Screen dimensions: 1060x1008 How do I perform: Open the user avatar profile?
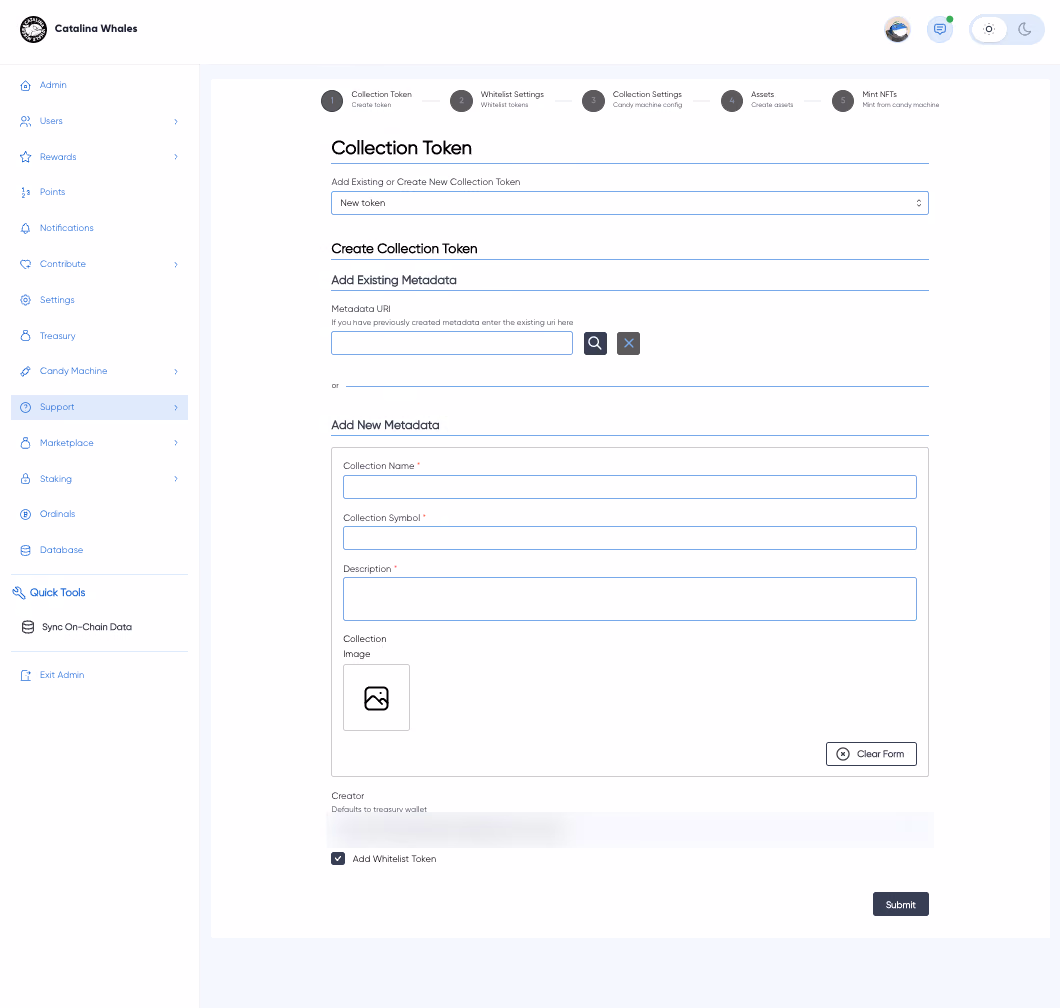click(x=897, y=29)
